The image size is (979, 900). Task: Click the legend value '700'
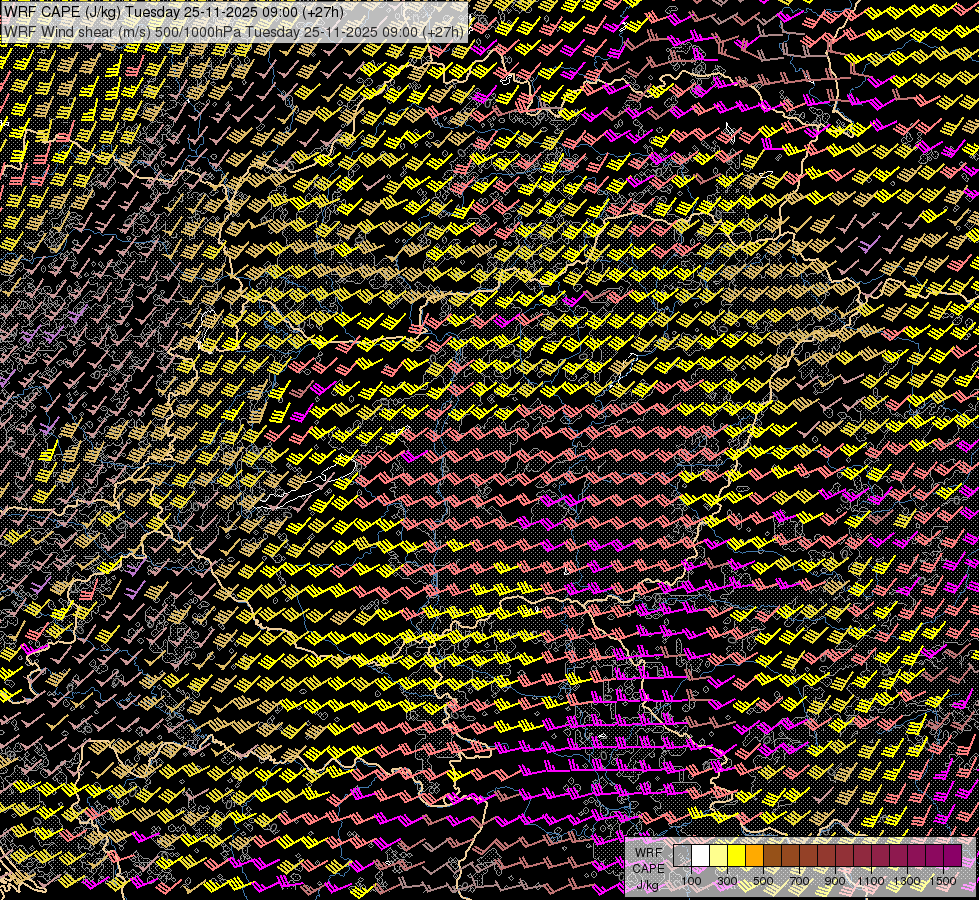click(799, 881)
